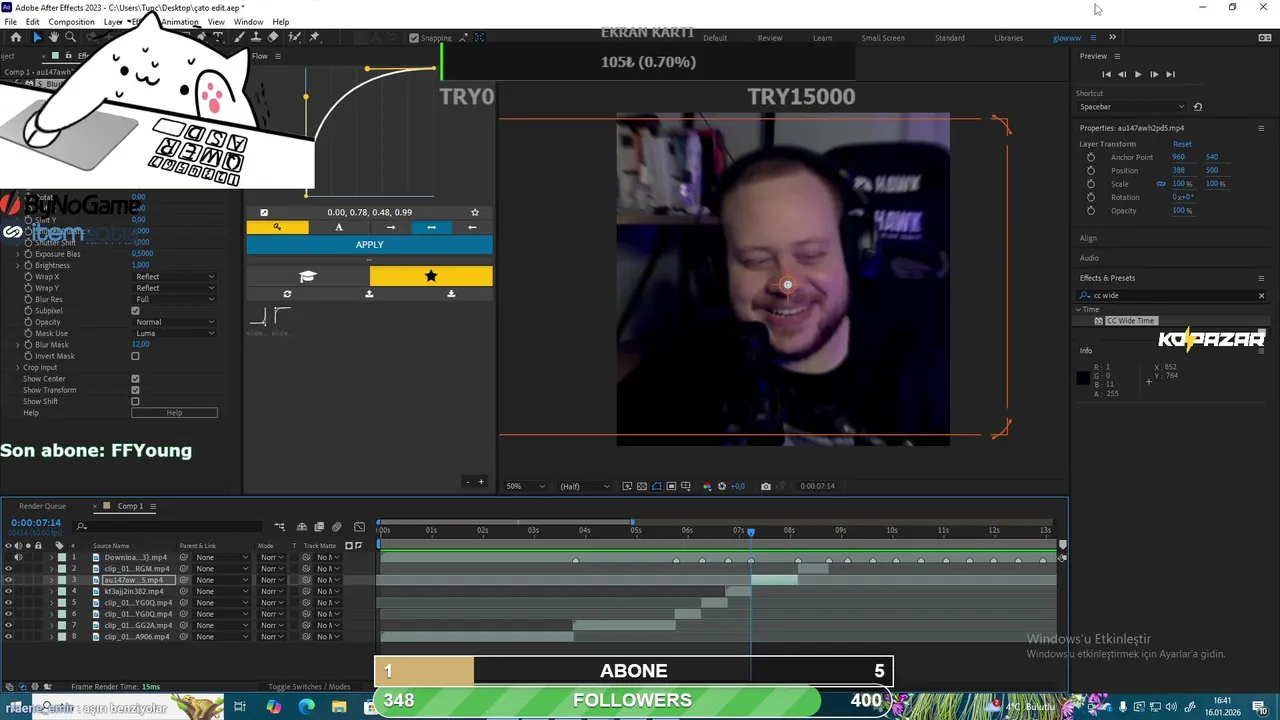Click the shy layers icon in timeline
This screenshot has height=720, width=1280.
(x=302, y=527)
